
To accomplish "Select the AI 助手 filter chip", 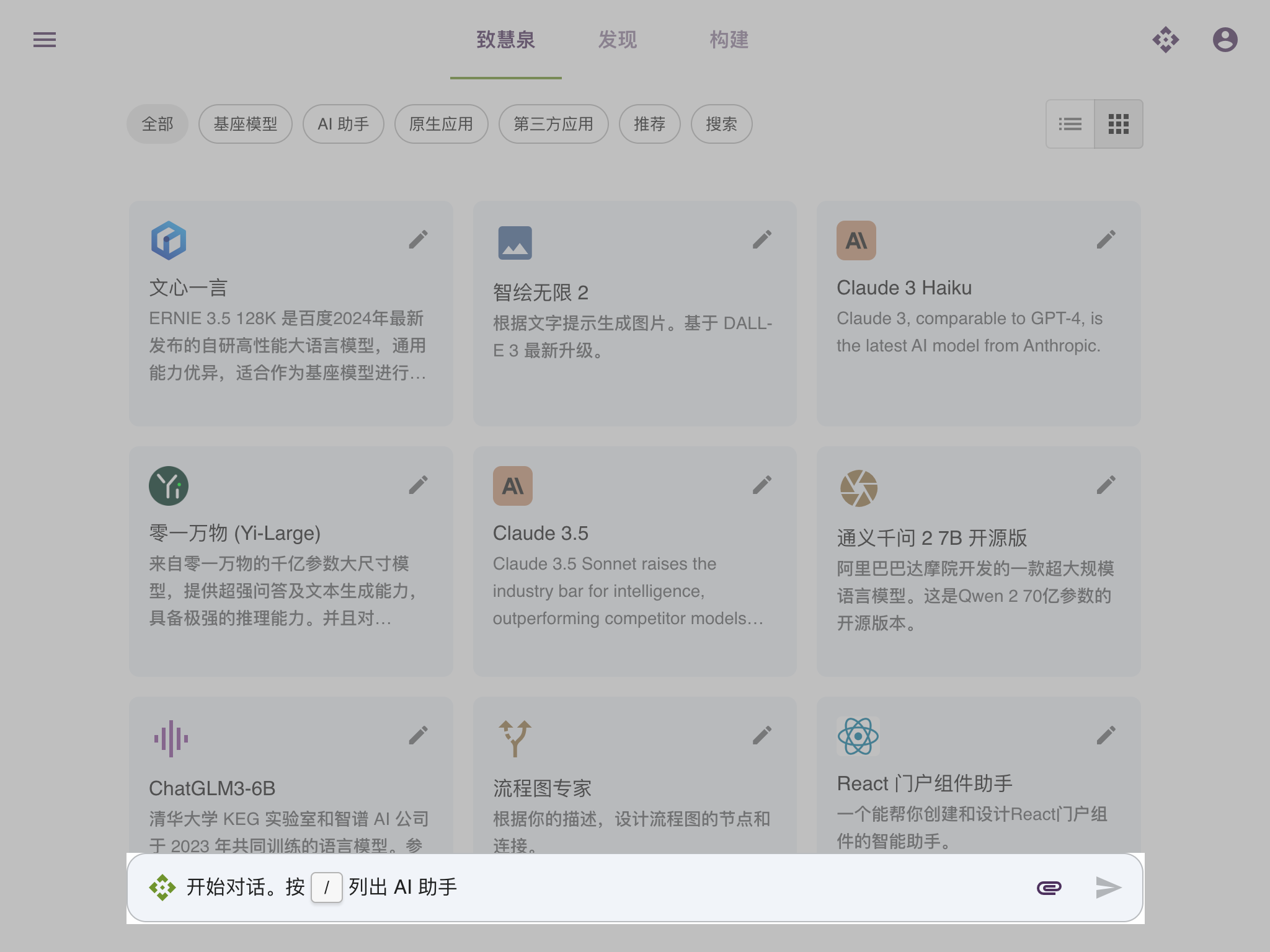I will point(344,124).
